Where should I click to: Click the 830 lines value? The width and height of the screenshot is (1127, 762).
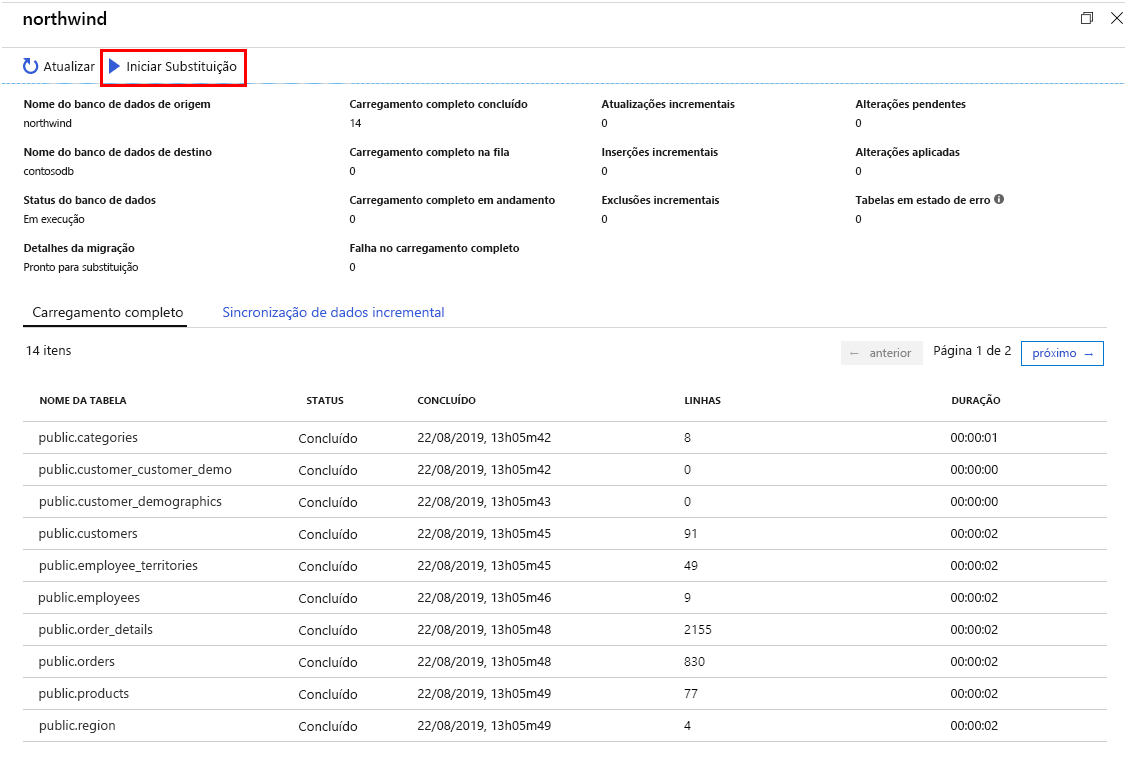point(694,661)
